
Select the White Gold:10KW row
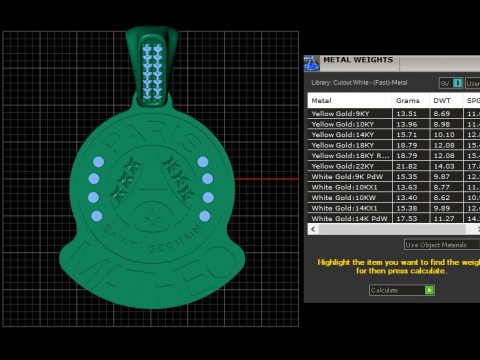(x=394, y=198)
